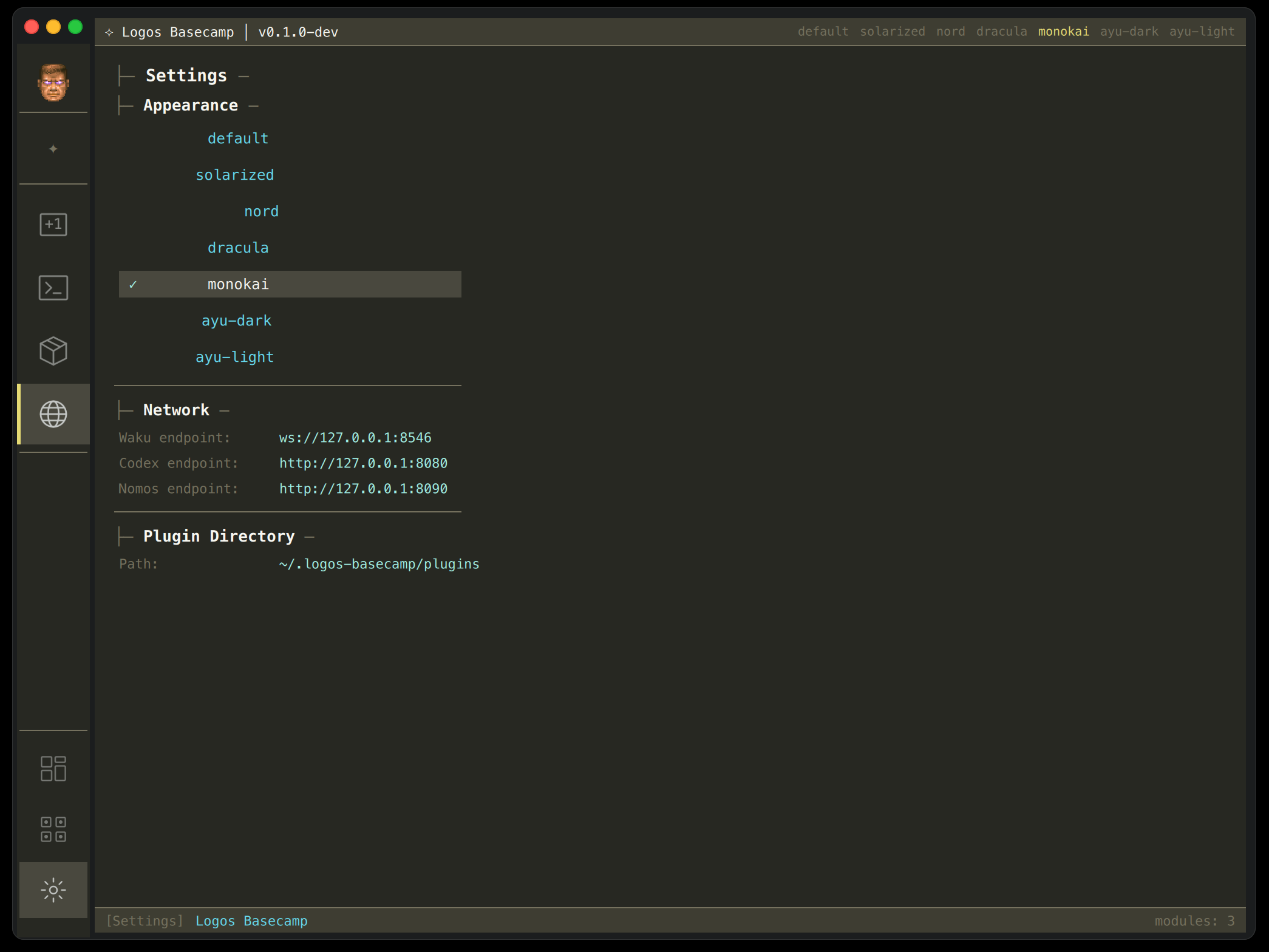Click the Logos Basecamp status bar link
The width and height of the screenshot is (1269, 952).
click(251, 921)
